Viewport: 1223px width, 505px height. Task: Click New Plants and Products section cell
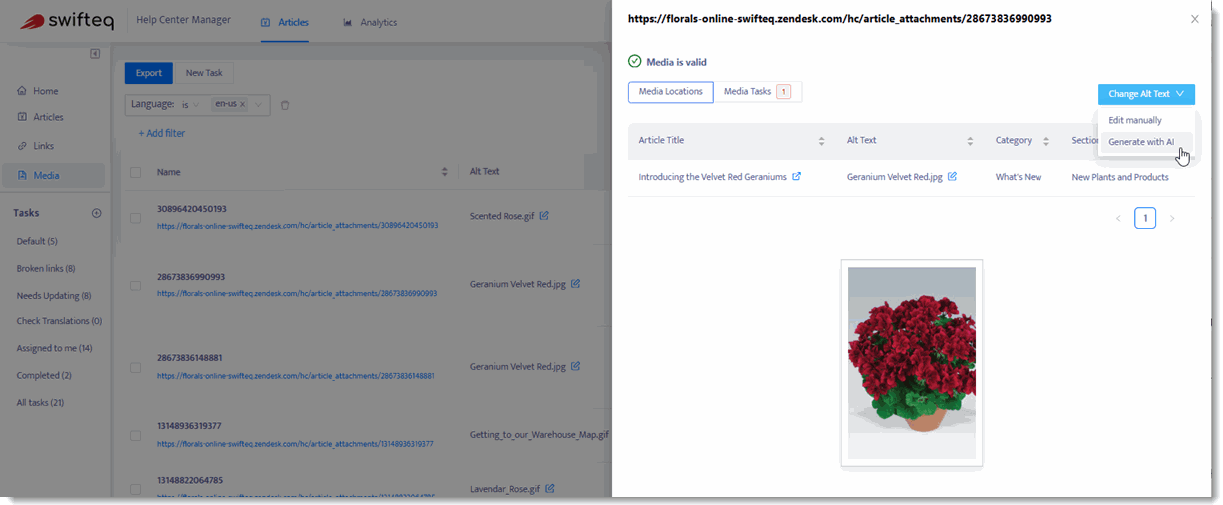pyautogui.click(x=1120, y=177)
